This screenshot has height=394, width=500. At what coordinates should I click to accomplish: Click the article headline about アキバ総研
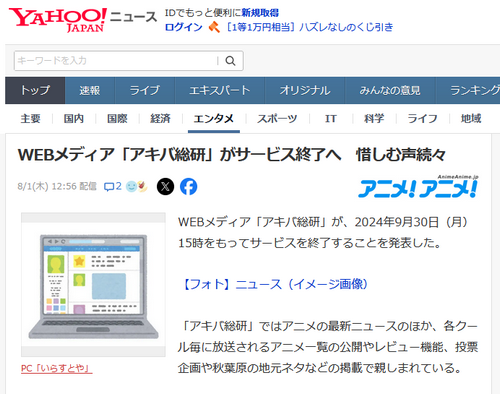(232, 155)
